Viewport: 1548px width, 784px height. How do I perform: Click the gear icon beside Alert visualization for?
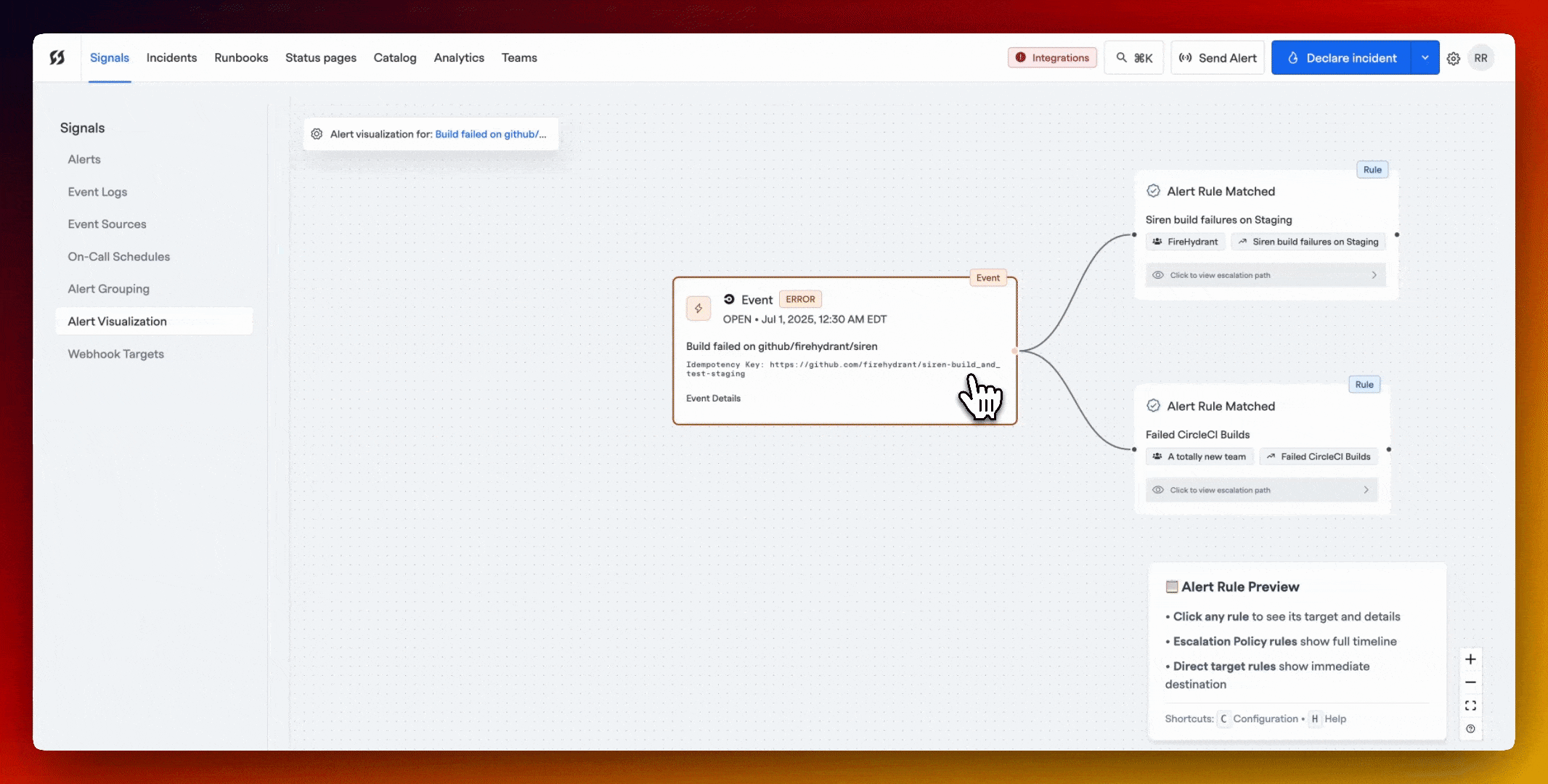click(317, 134)
